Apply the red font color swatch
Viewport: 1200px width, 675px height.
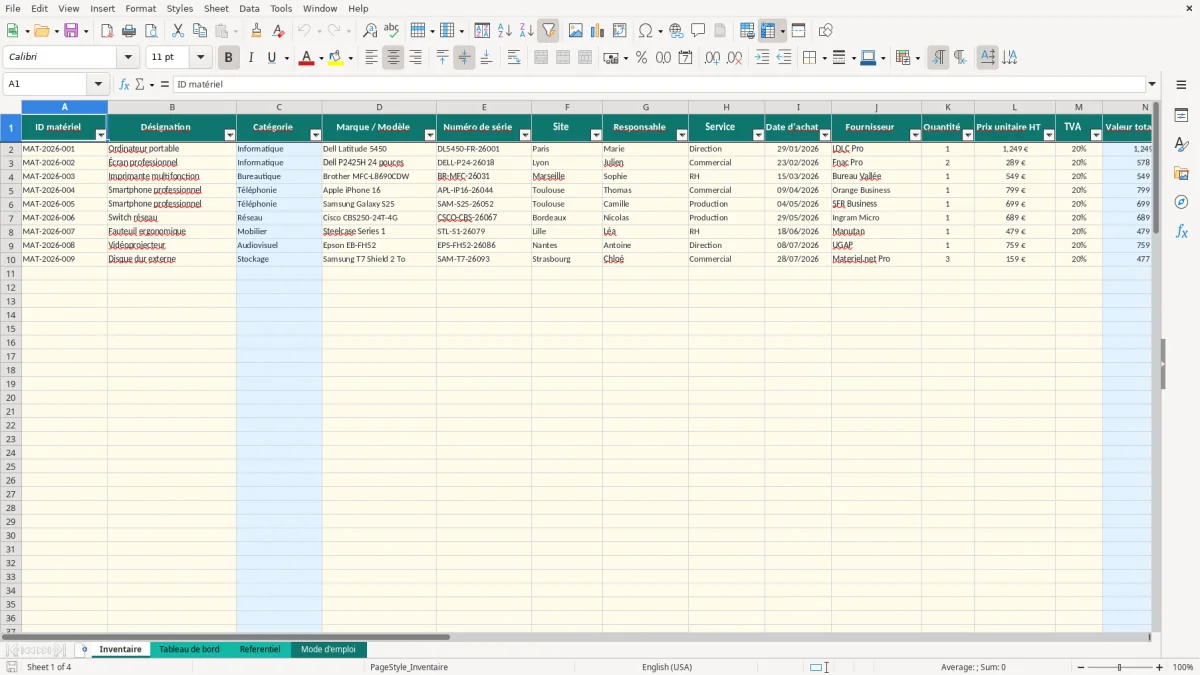[306, 58]
